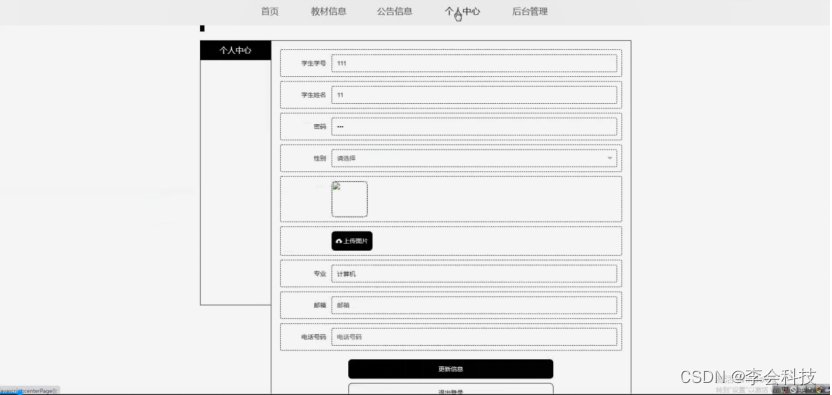Focus the 电话号码 input field
Viewport: 832px width, 395px height.
tap(474, 337)
